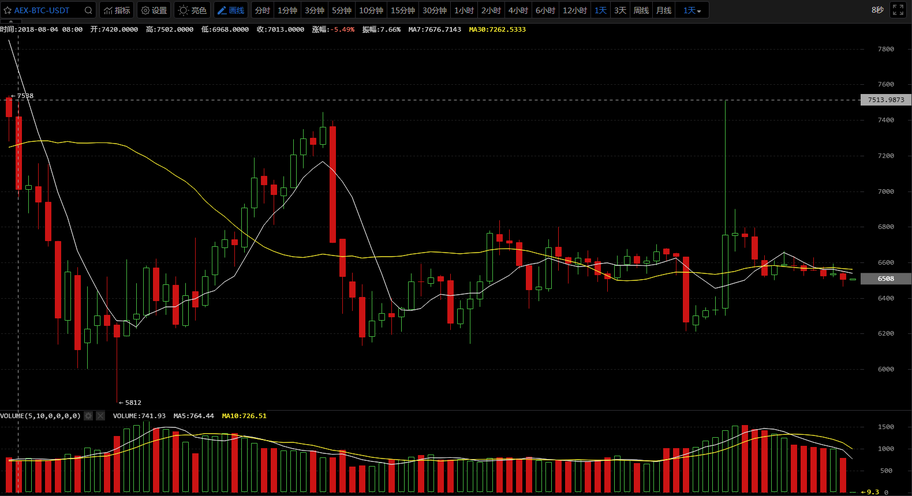Click the 1500 volume axis label
Image resolution: width=912 pixels, height=496 pixels.
pyautogui.click(x=886, y=427)
